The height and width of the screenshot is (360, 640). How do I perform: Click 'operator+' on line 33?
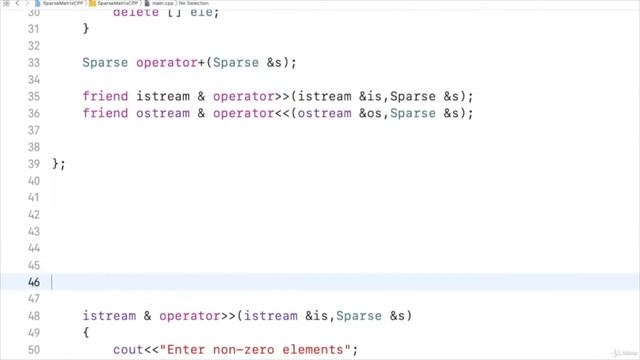coord(170,63)
